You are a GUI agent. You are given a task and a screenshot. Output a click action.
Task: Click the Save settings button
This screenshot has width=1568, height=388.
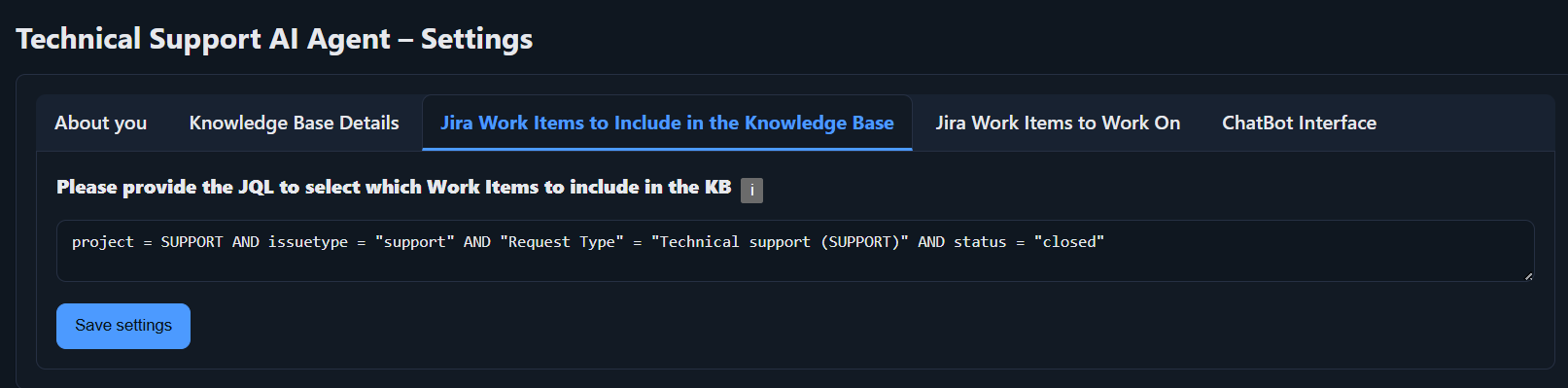pos(123,326)
